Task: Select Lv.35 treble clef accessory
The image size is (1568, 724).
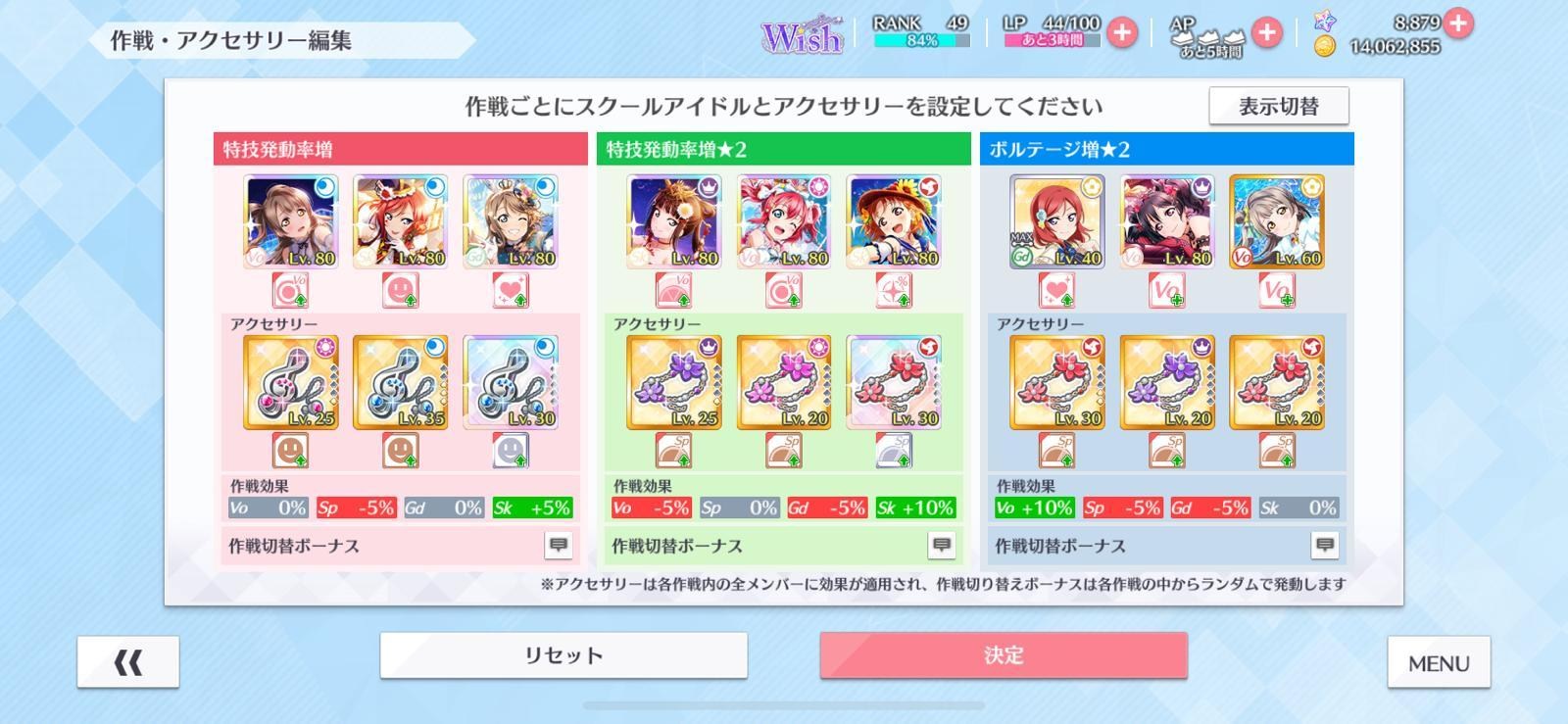Action: pyautogui.click(x=401, y=382)
